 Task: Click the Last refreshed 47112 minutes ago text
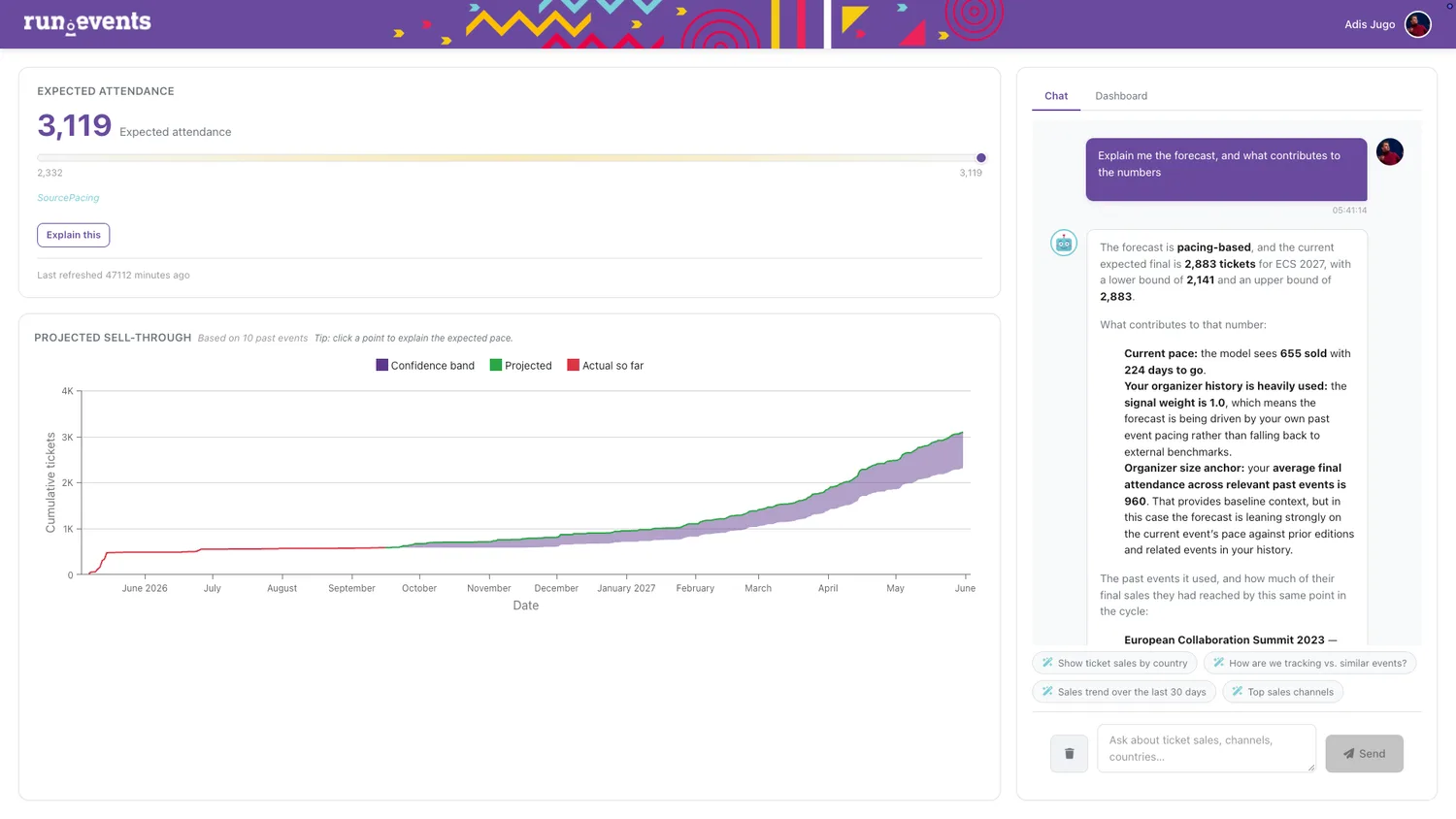[114, 276]
